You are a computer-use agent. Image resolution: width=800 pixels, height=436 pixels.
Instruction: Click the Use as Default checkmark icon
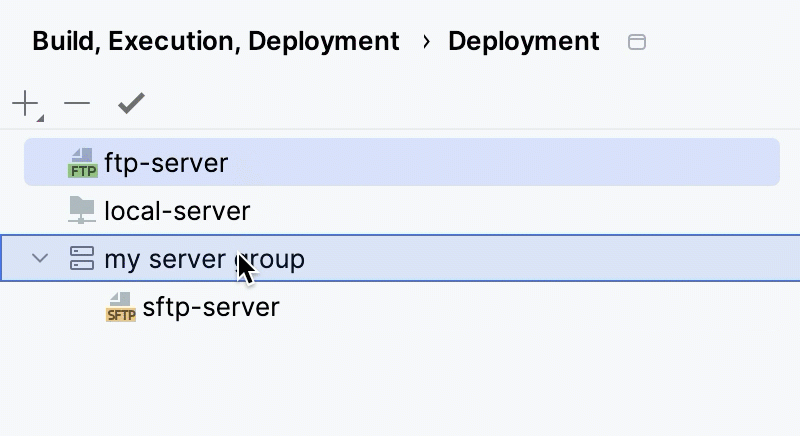[131, 102]
